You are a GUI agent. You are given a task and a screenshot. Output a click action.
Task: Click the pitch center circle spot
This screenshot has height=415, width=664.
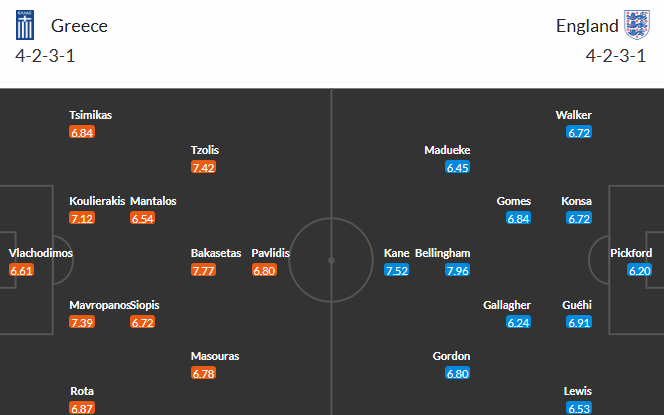tap(332, 260)
